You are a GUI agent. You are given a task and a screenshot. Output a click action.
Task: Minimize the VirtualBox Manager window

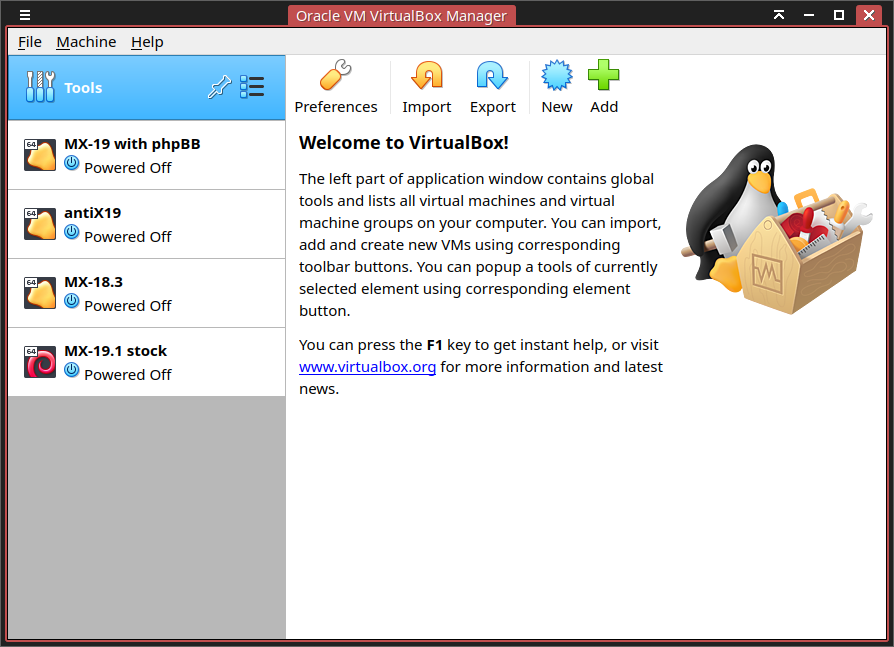click(808, 15)
